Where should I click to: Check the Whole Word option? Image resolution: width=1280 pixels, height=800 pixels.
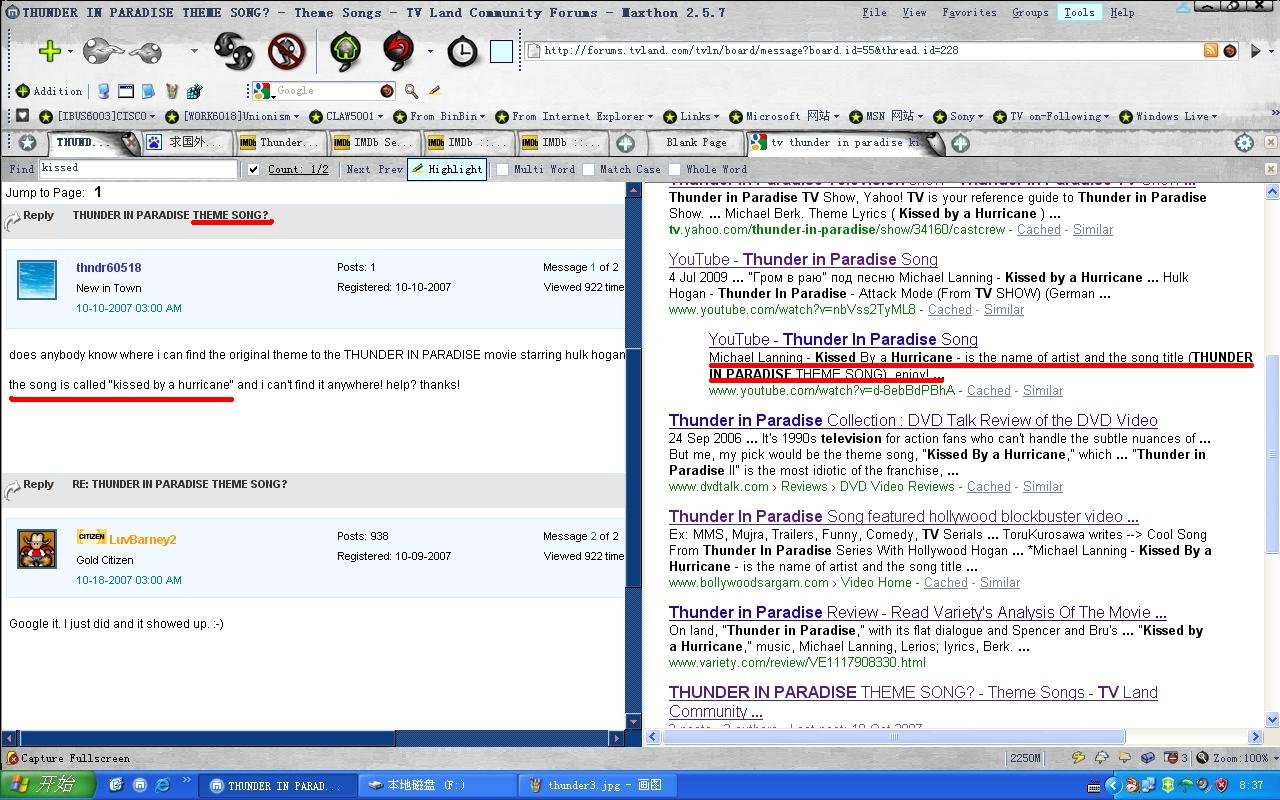pos(675,170)
